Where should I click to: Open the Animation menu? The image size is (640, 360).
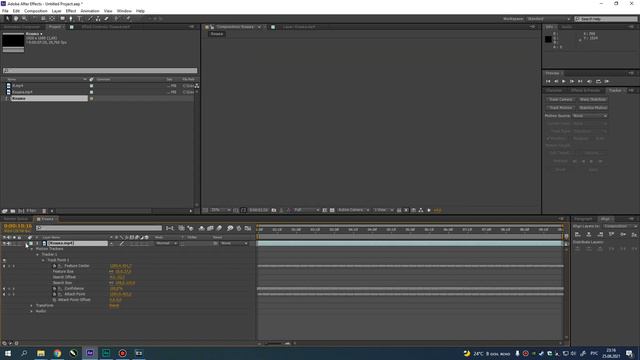pos(90,11)
